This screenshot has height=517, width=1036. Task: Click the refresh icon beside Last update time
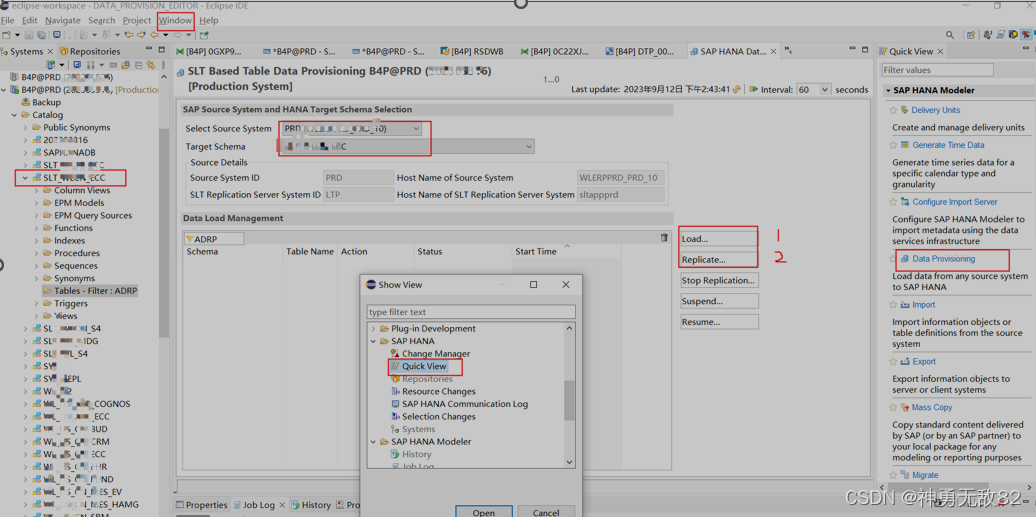pos(736,89)
